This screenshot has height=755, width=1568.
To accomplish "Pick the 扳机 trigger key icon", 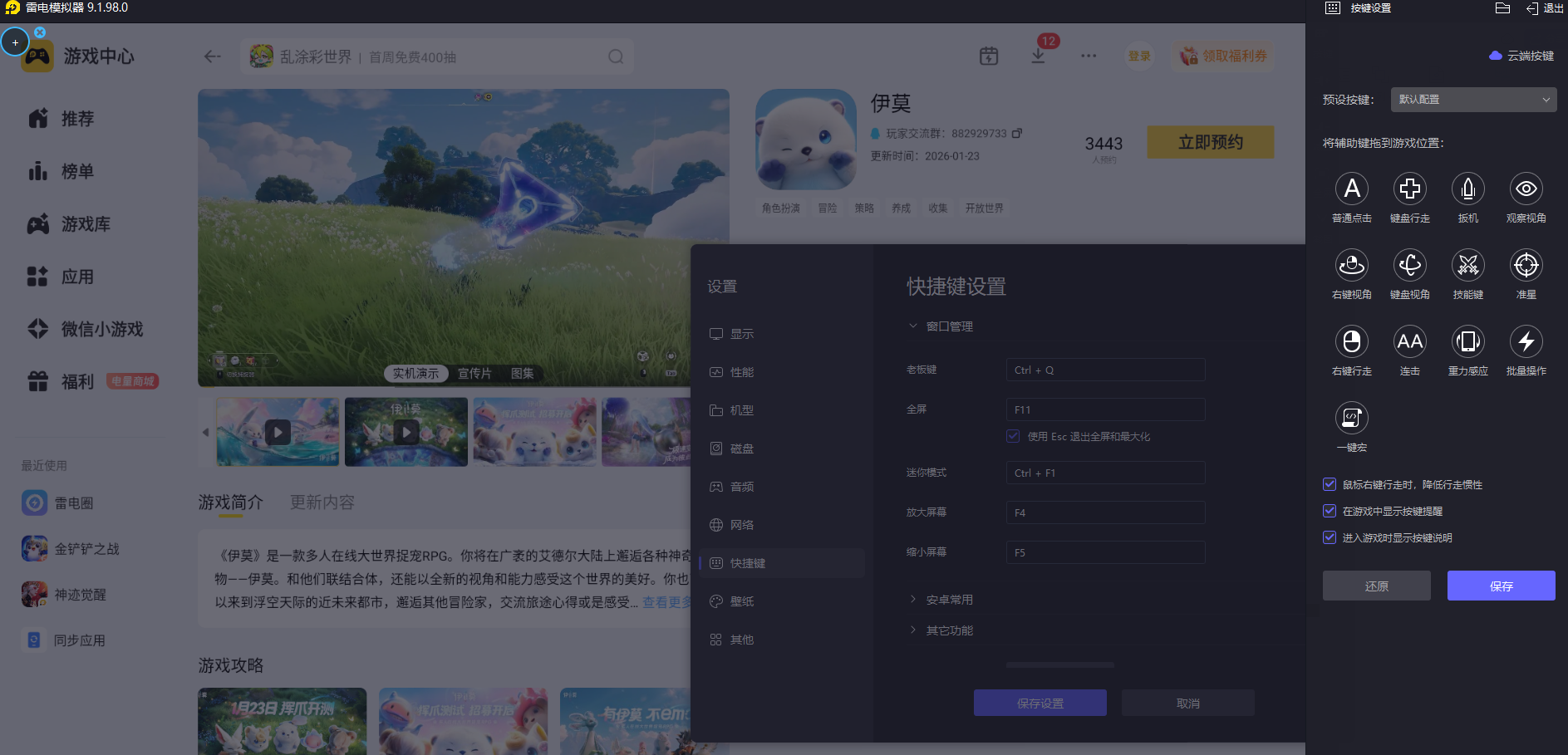I will click(1468, 189).
